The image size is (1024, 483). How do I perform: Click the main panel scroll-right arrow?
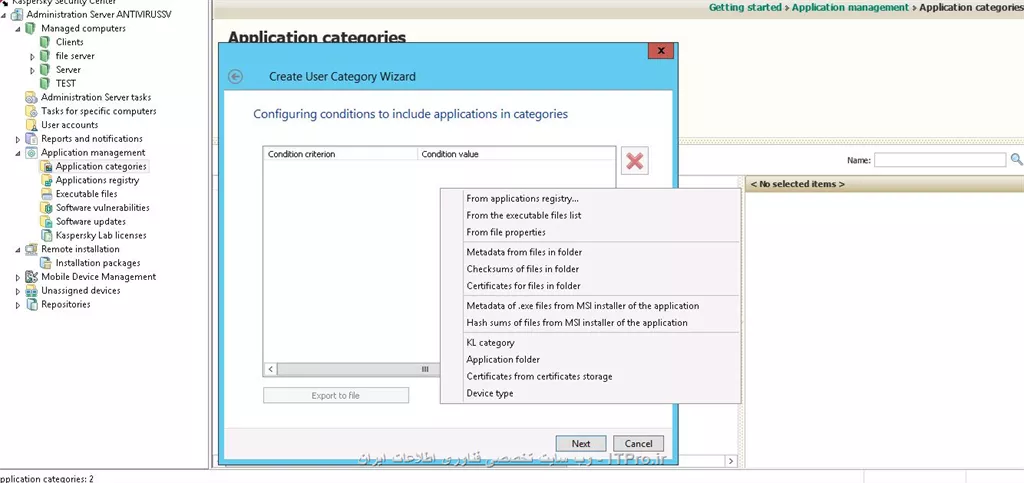731,461
